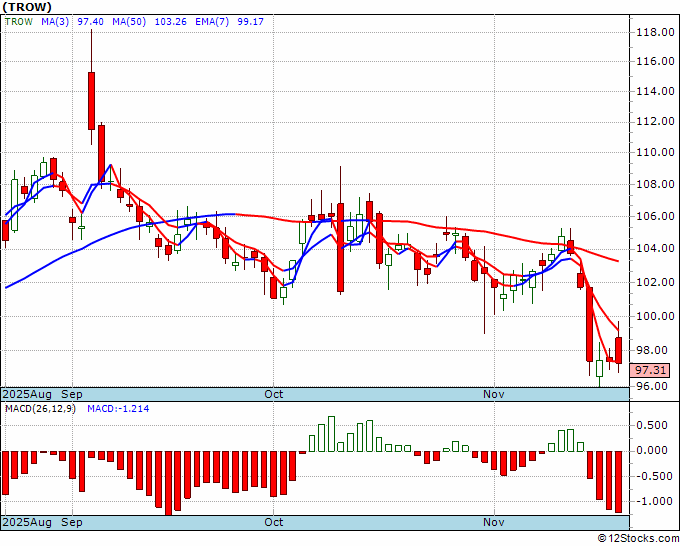Click the 2025Aug label on MACD axis
Screen dimensions: 680x546
pyautogui.click(x=27, y=522)
